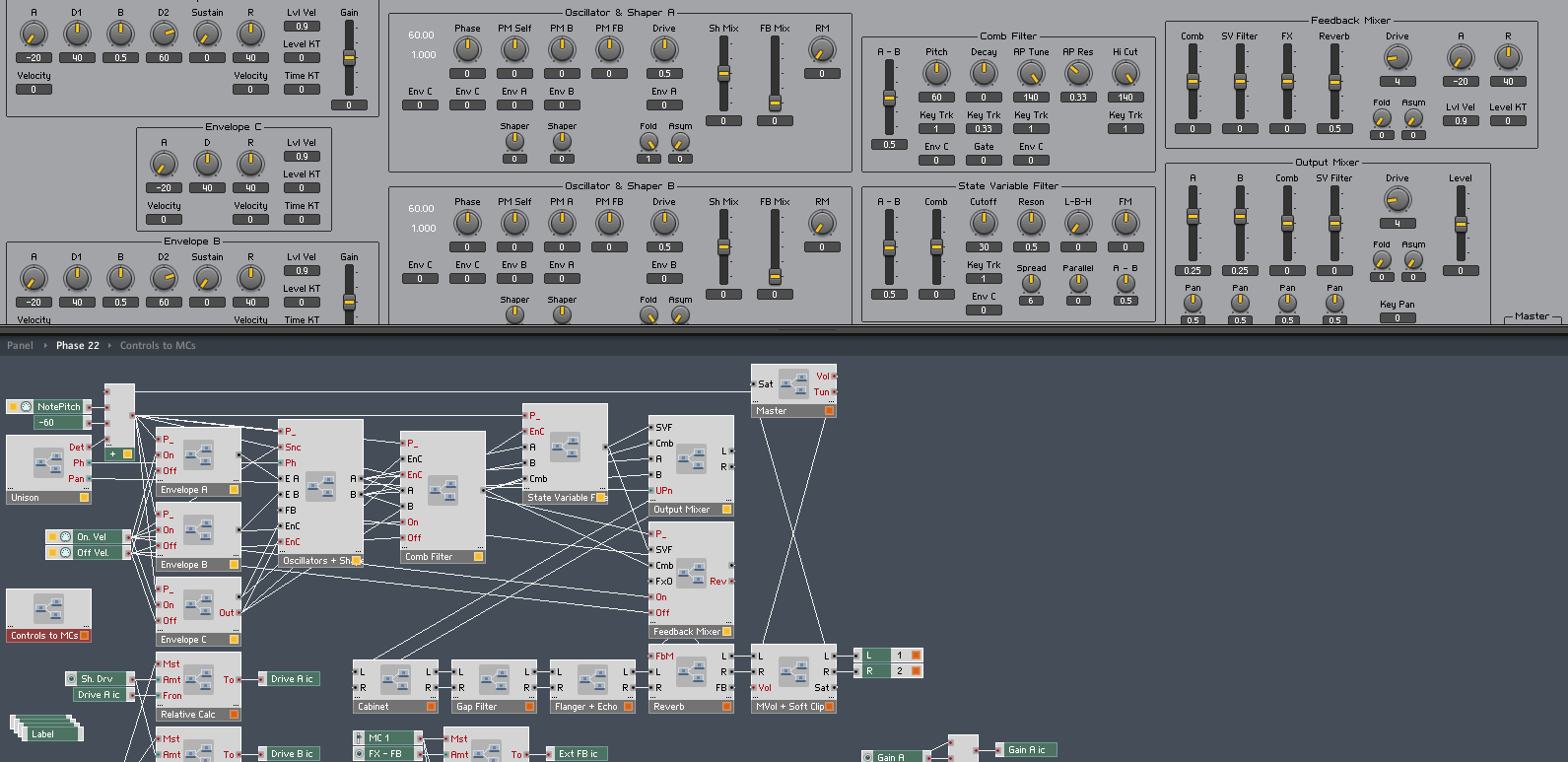Select the stacked Label modules
The height and width of the screenshot is (762, 1568).
(x=46, y=728)
